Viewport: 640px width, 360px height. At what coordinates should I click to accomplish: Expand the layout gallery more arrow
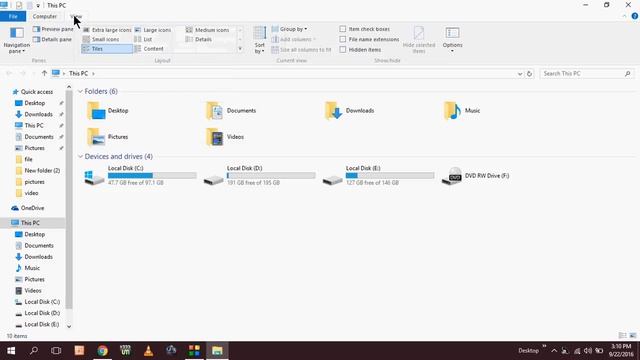[x=240, y=49]
